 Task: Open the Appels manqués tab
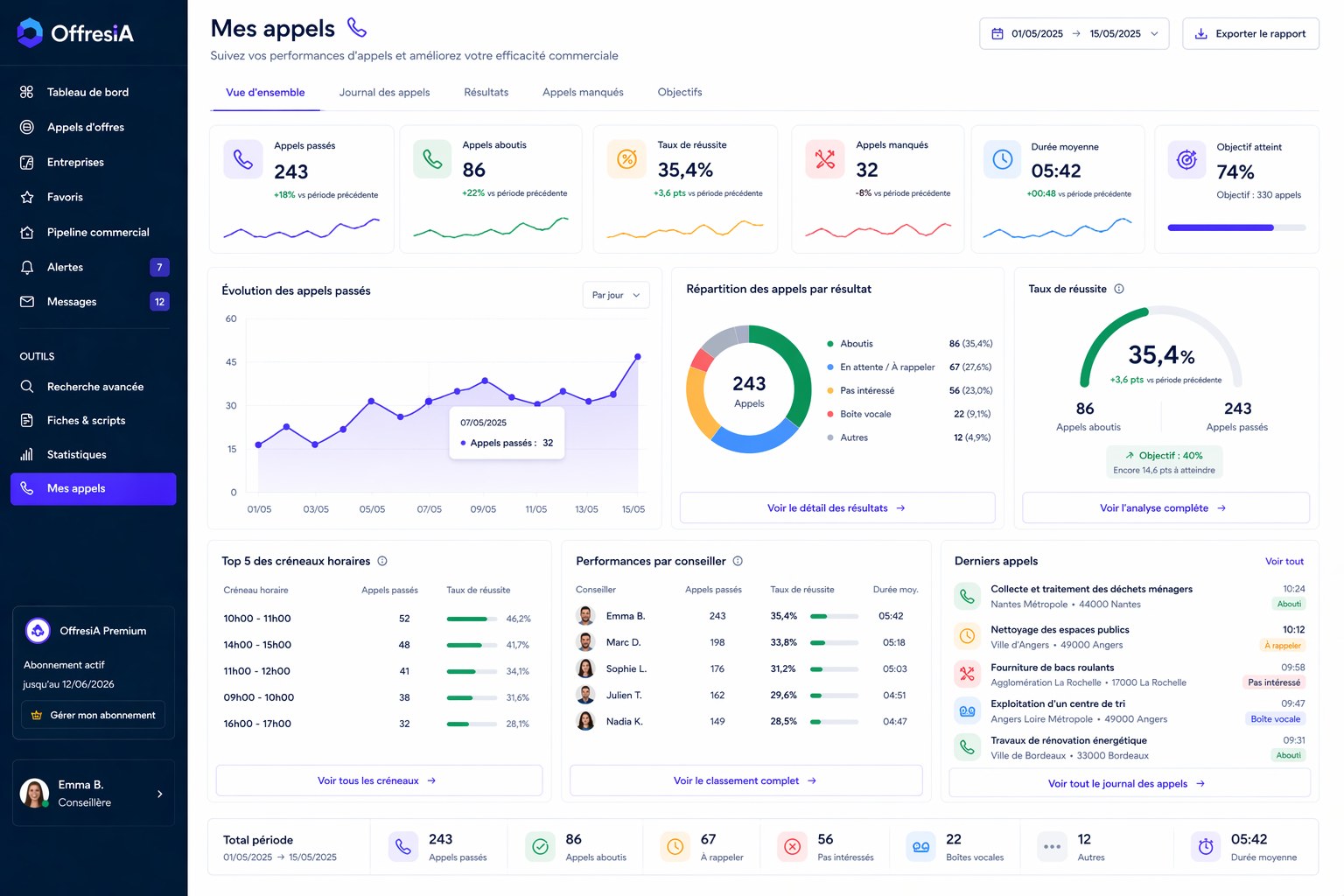583,92
